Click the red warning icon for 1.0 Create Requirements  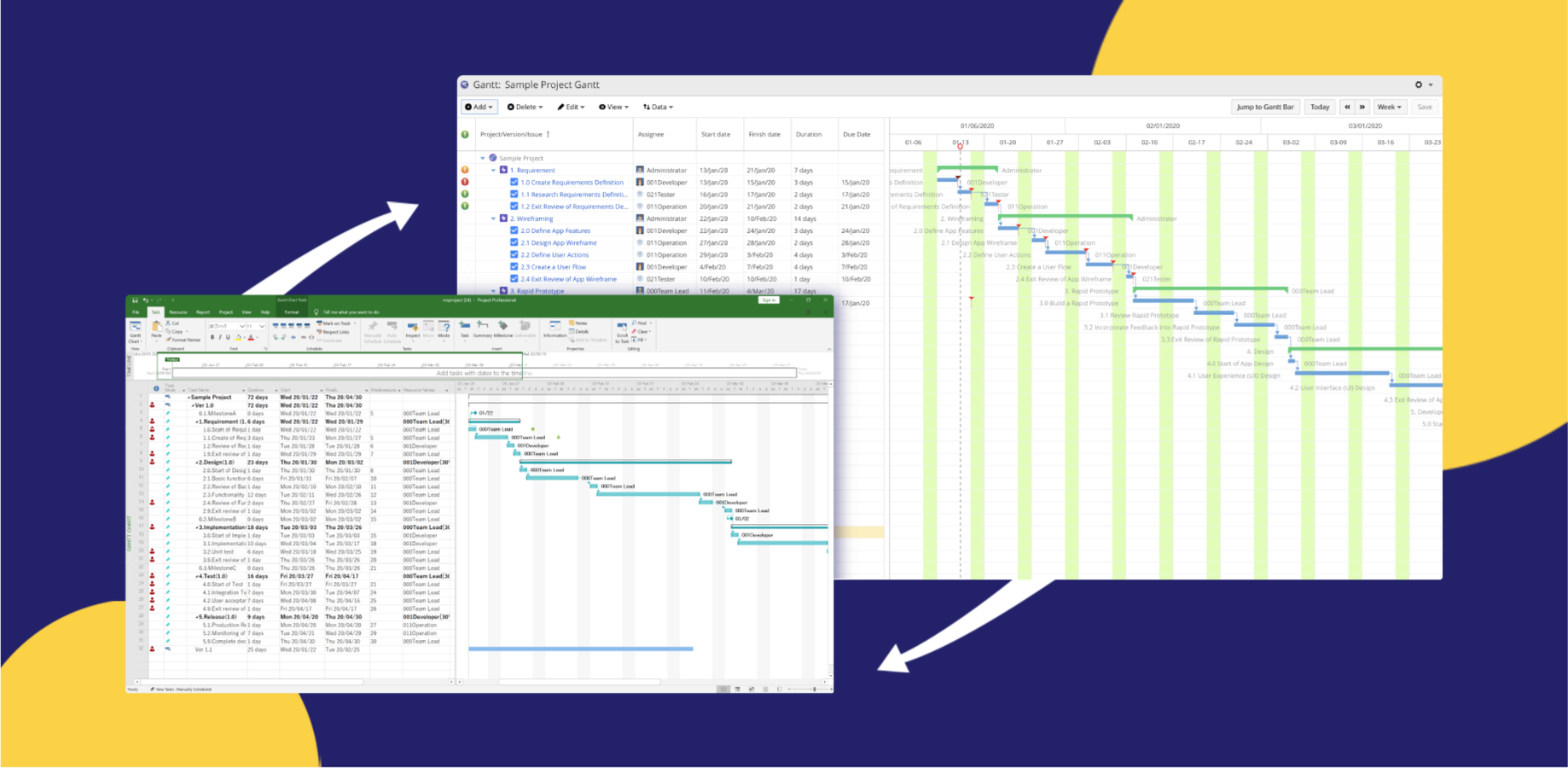(465, 182)
